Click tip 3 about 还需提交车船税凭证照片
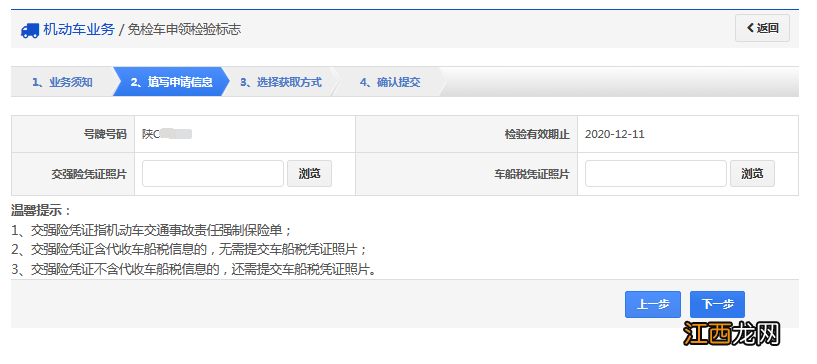The width and height of the screenshot is (817, 364). click(x=194, y=270)
